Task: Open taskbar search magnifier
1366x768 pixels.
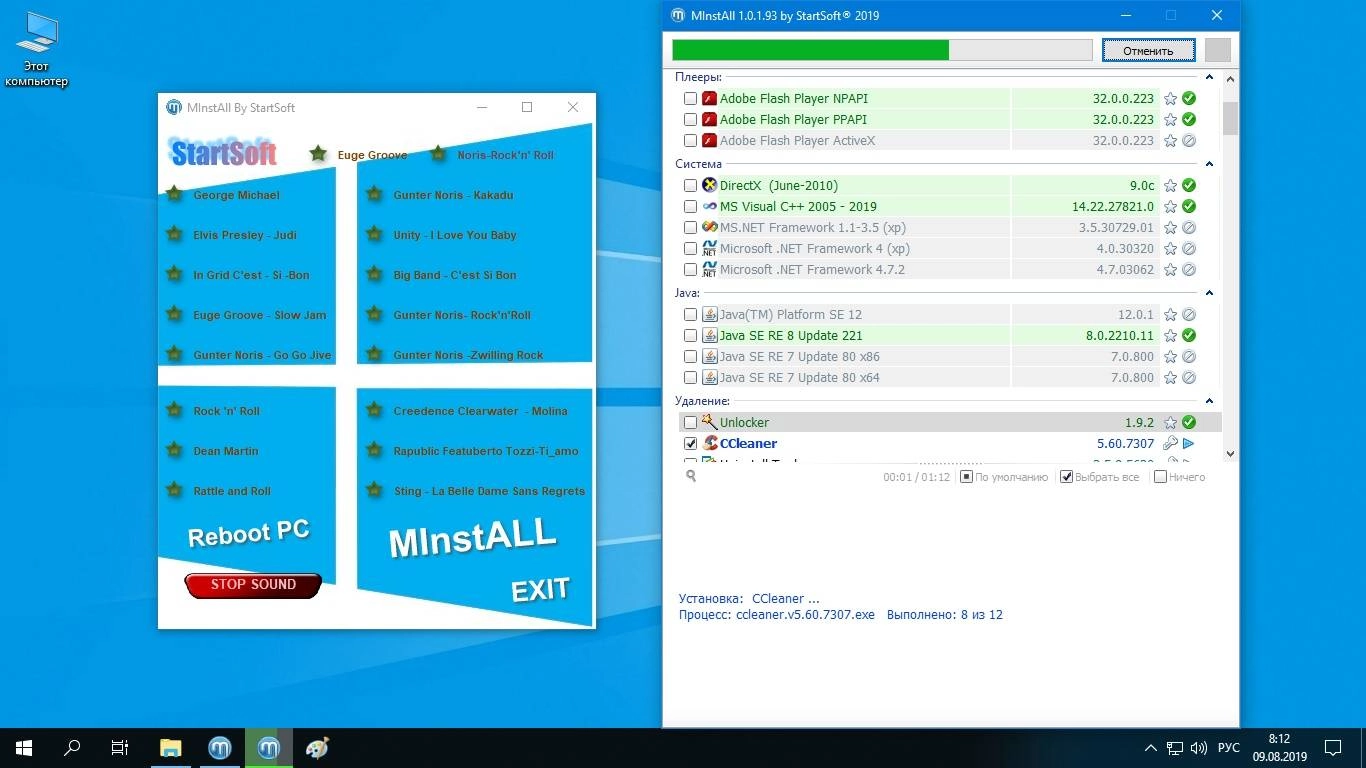Action: 72,748
